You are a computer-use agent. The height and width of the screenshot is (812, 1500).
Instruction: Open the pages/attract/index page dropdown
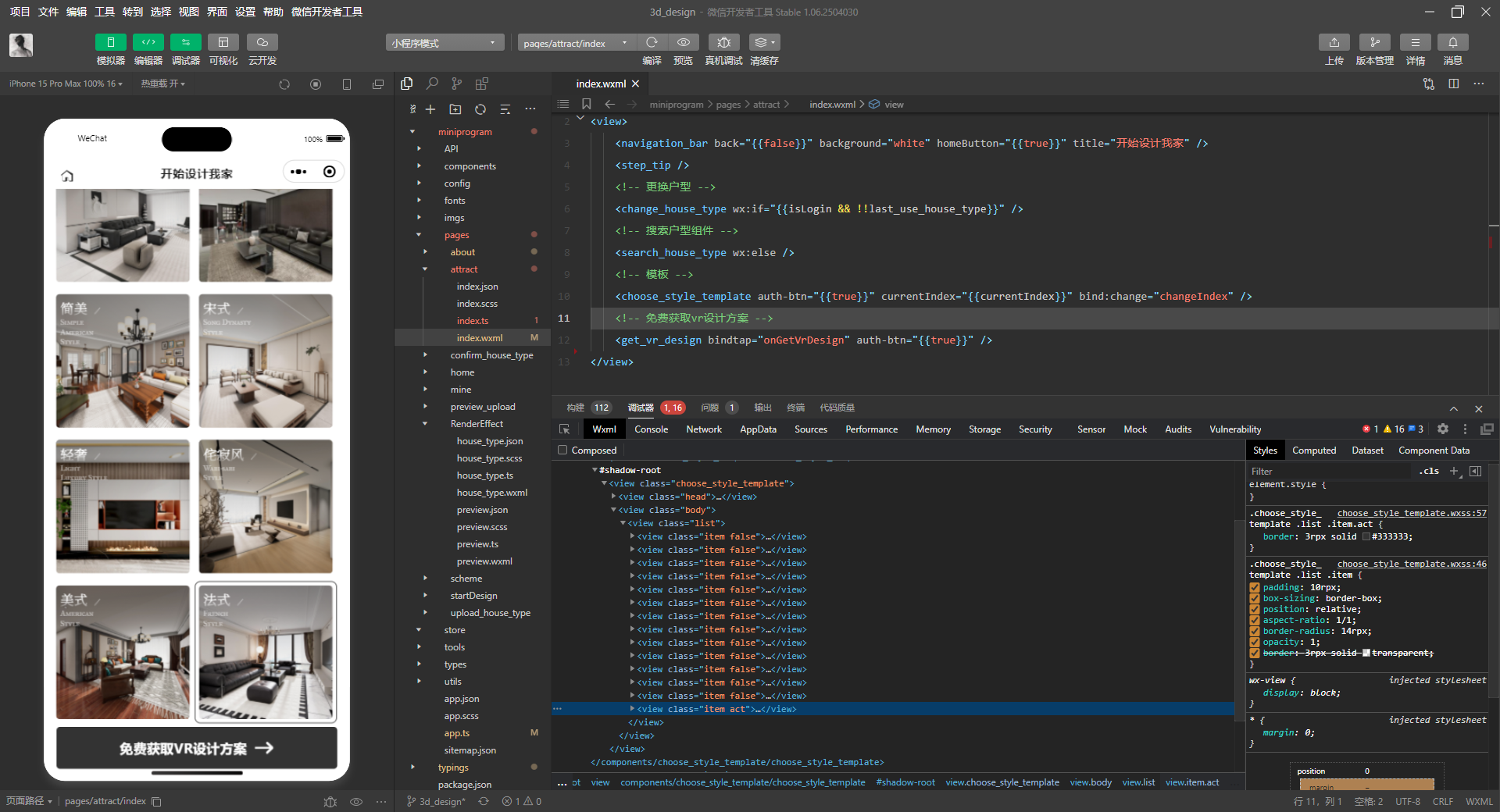[x=576, y=43]
